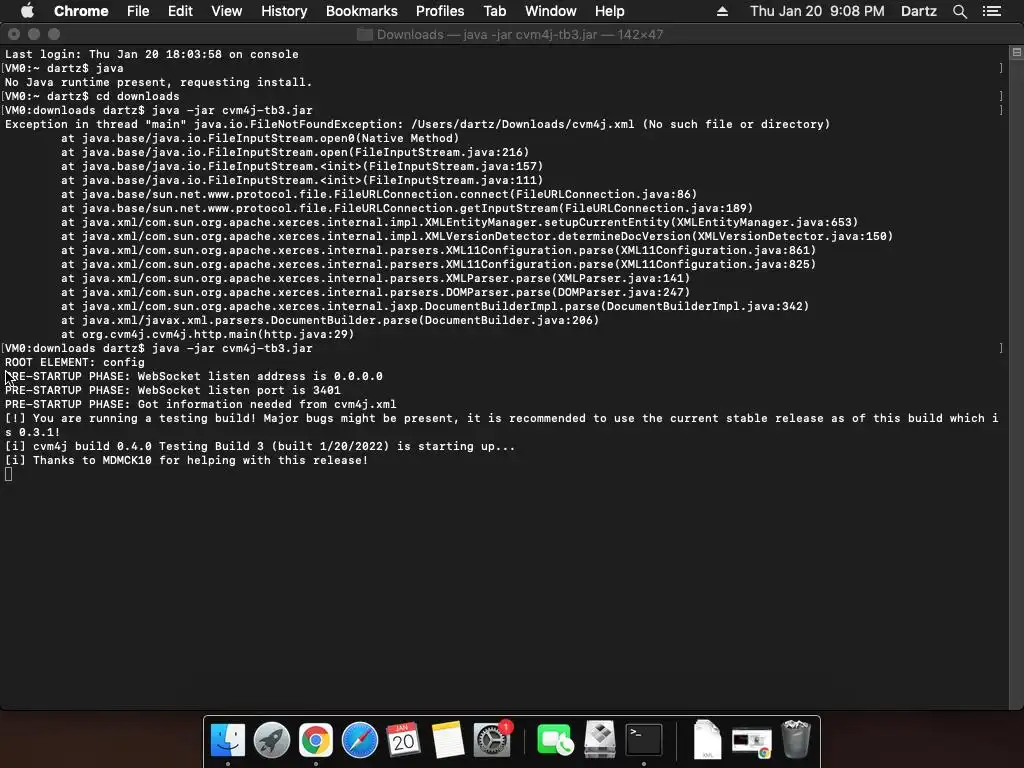Click 'org.cvm4j.cvm4j.http.main(http.java:29)' line

click(208, 334)
